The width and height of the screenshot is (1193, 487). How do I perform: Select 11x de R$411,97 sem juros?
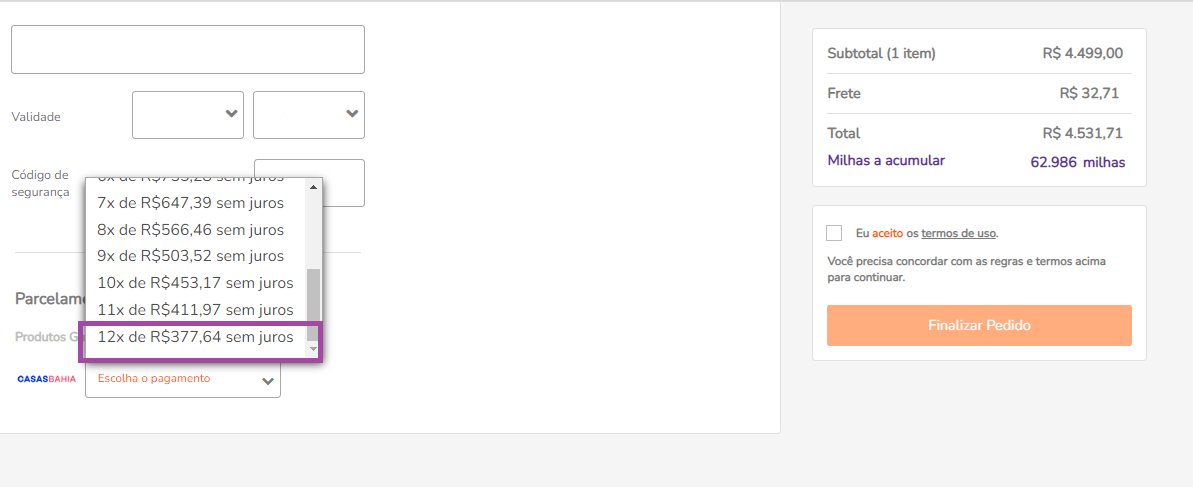(196, 310)
